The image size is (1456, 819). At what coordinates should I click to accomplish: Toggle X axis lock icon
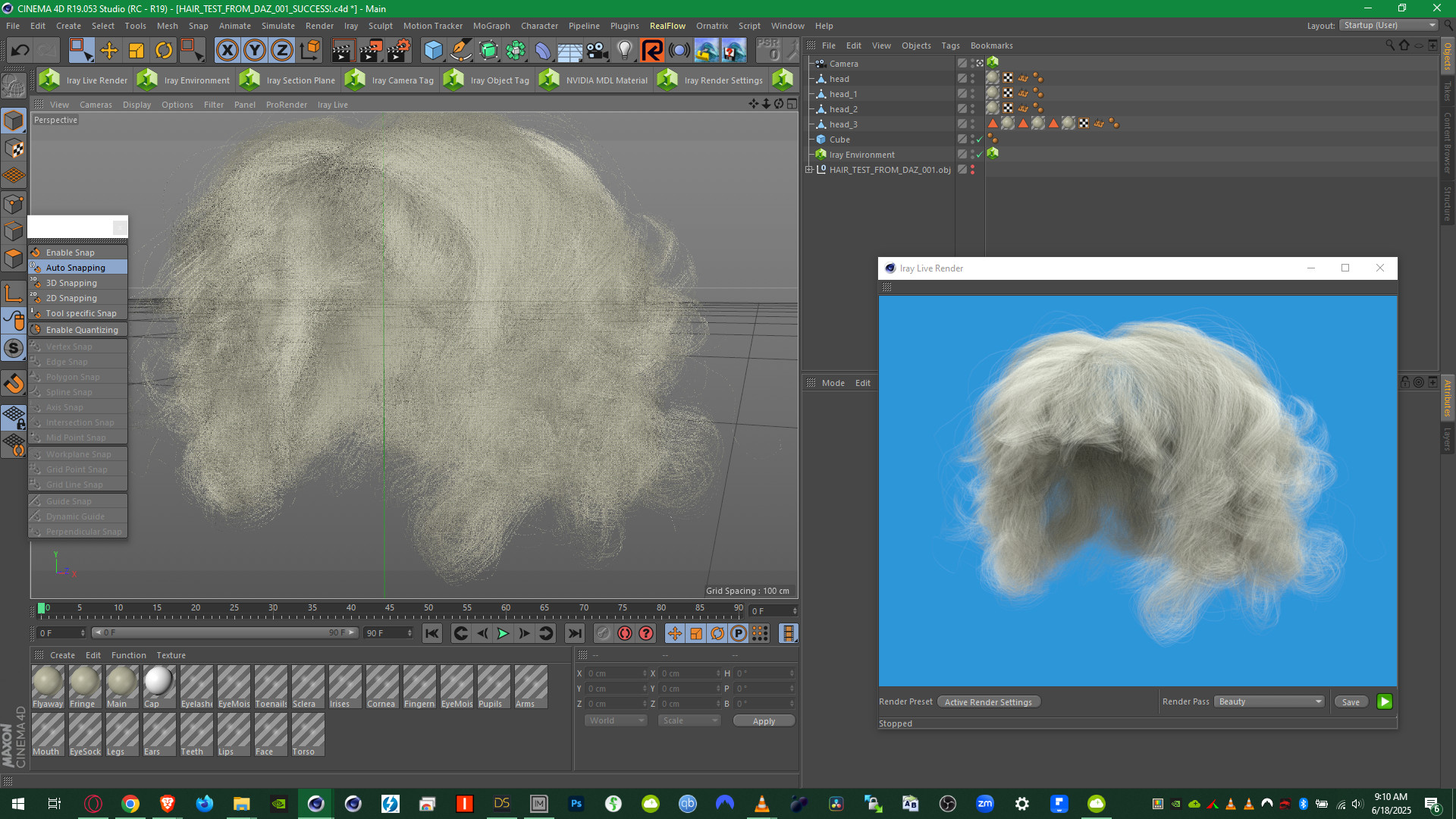[x=227, y=51]
